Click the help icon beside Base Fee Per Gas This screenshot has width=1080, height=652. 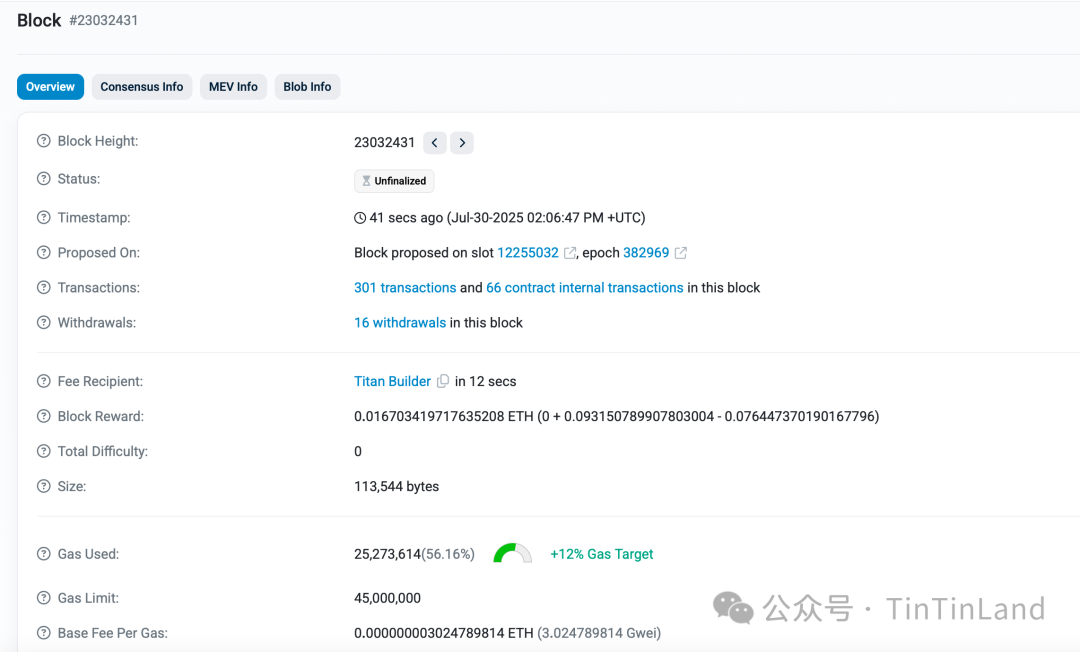click(43, 633)
